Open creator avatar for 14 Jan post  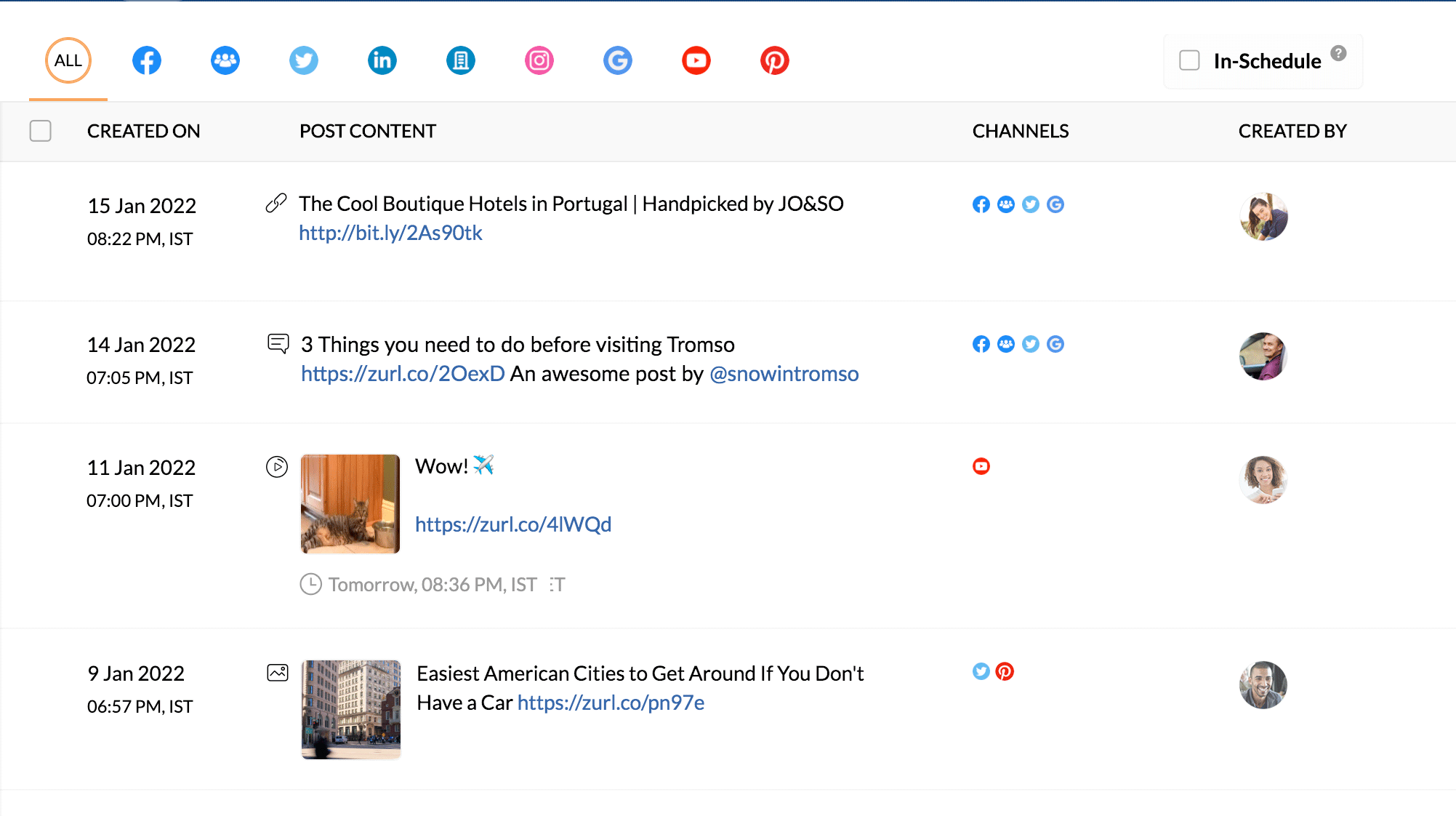pos(1263,356)
